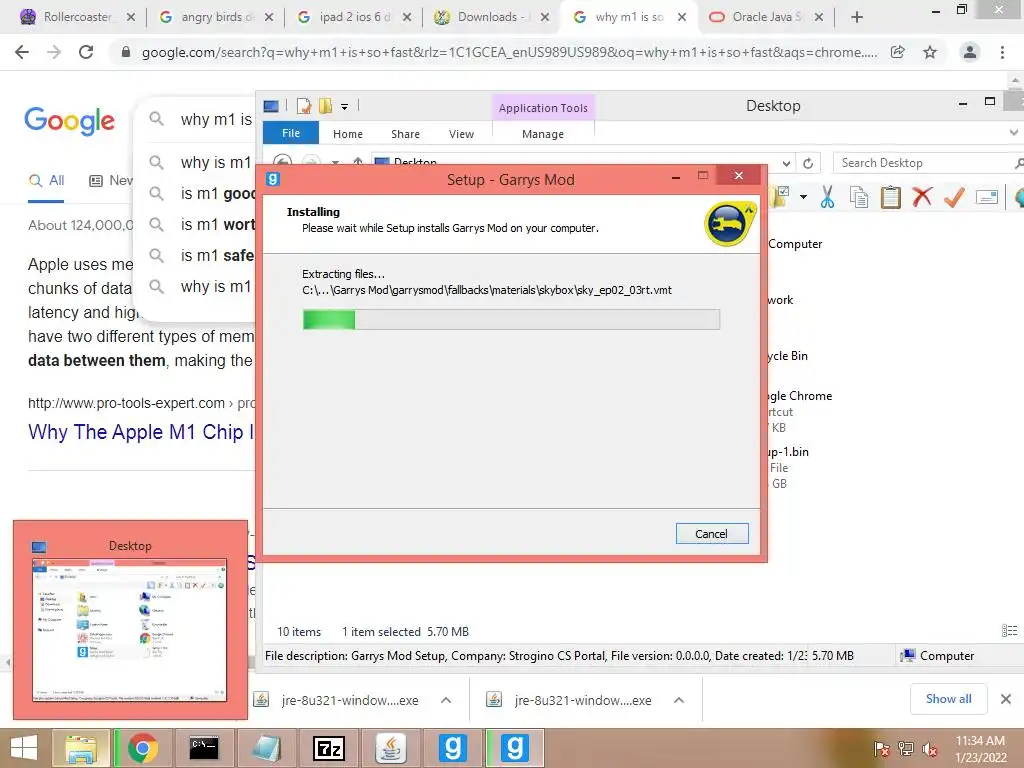Select the All search filter
1024x768 pixels.
point(46,180)
